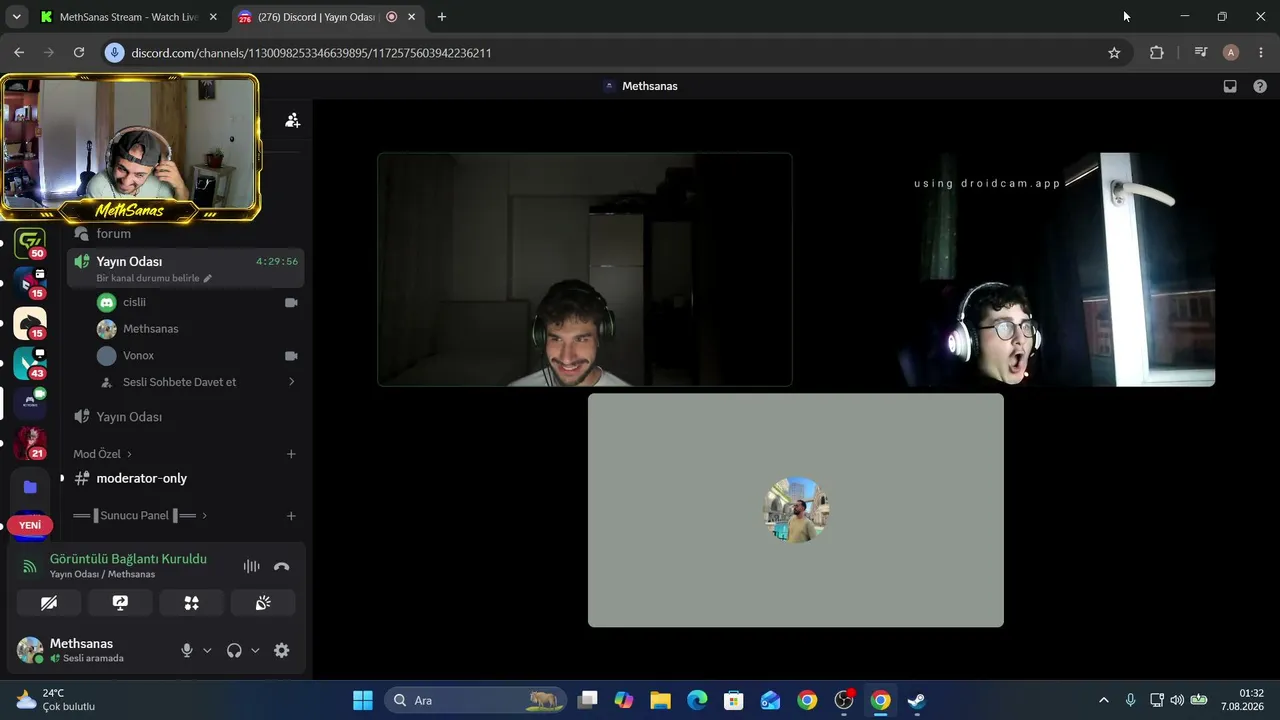
Task: Open the server folder icon
Action: tap(30, 487)
